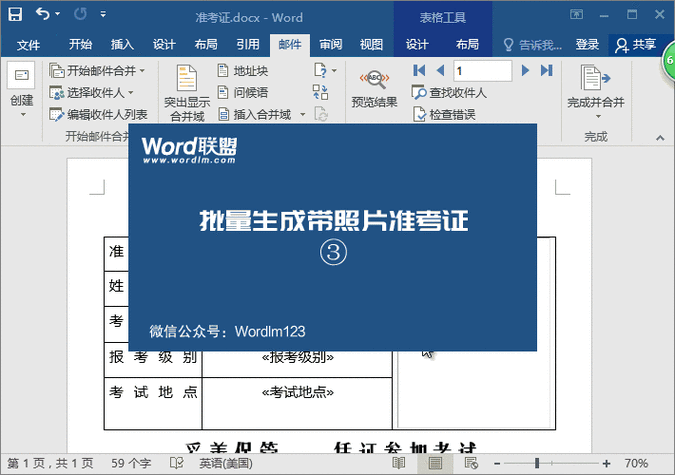675x475 pixels.
Task: Click the «考试地点» merge field
Action: [x=297, y=392]
